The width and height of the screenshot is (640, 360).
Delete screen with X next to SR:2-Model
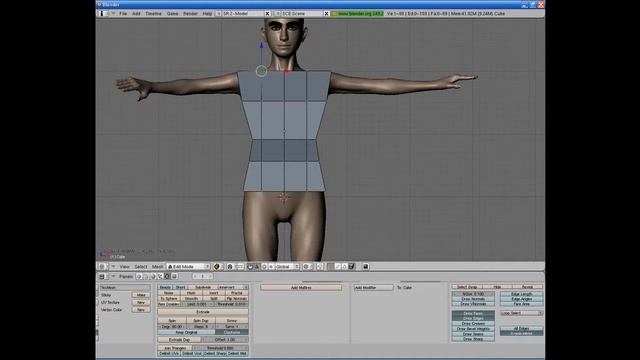click(267, 13)
